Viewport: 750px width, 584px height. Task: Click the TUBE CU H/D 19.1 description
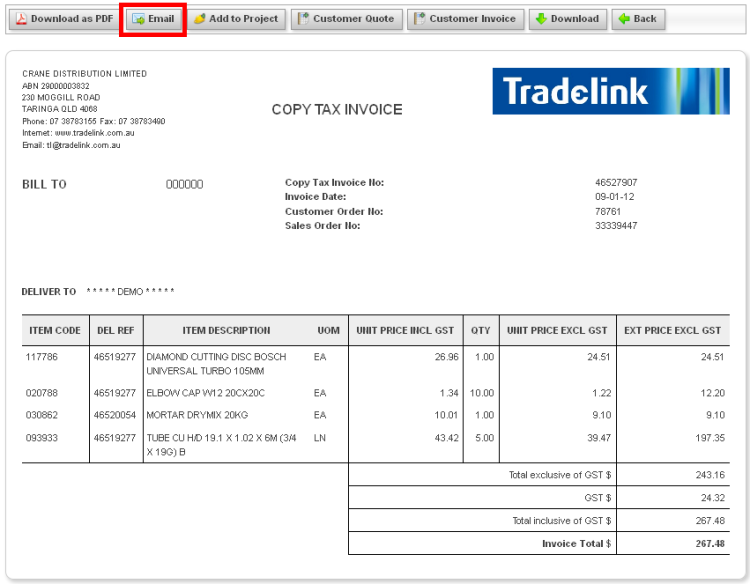pyautogui.click(x=221, y=445)
